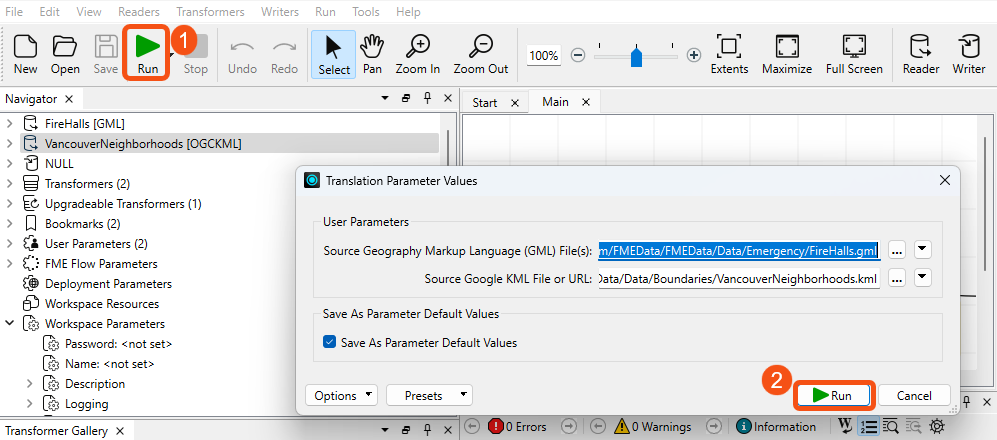Create a New workspace
Viewport: 997px width, 440px height.
pyautogui.click(x=26, y=53)
